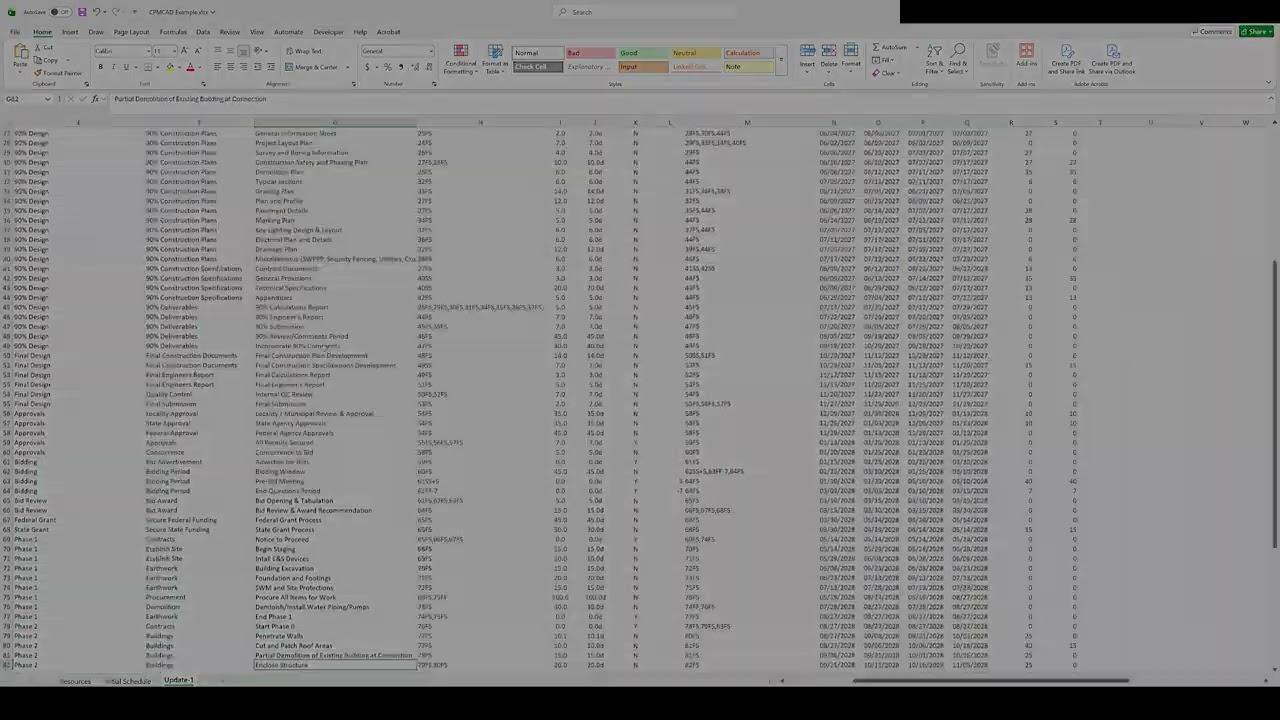Apply comma style
Viewport: 1280px width, 720px height.
(401, 67)
